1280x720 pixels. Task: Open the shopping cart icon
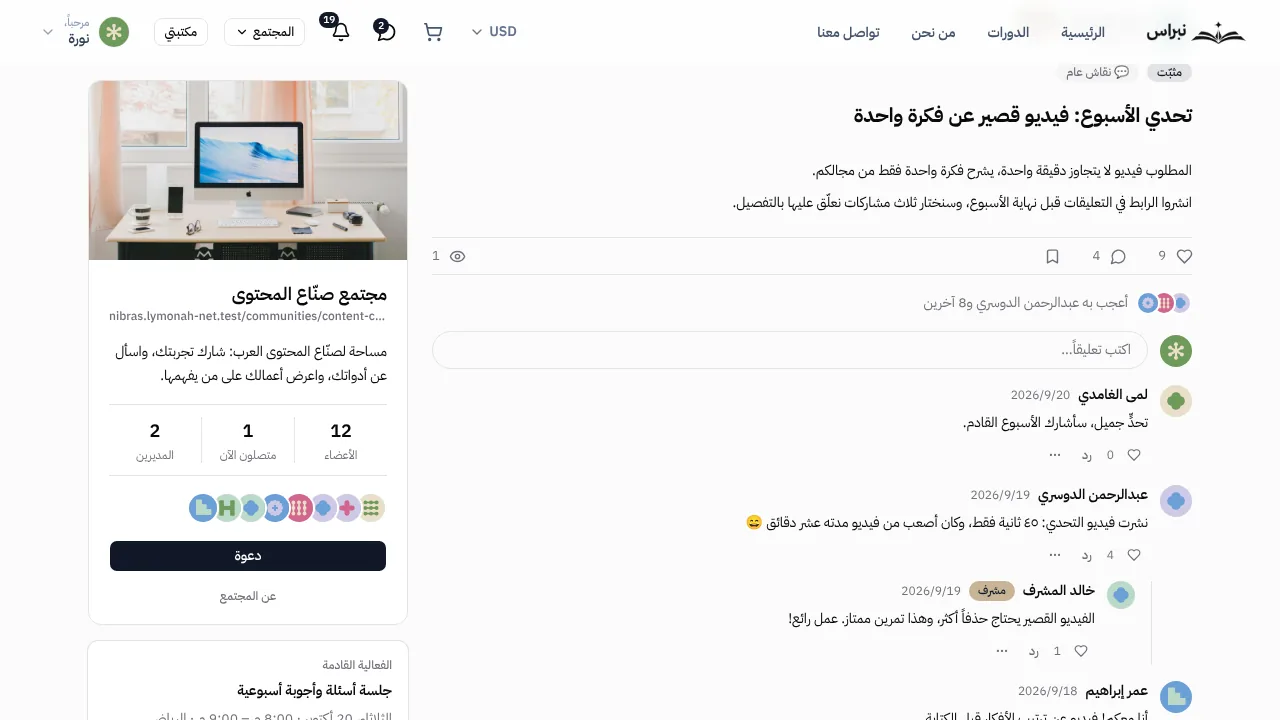tap(433, 32)
